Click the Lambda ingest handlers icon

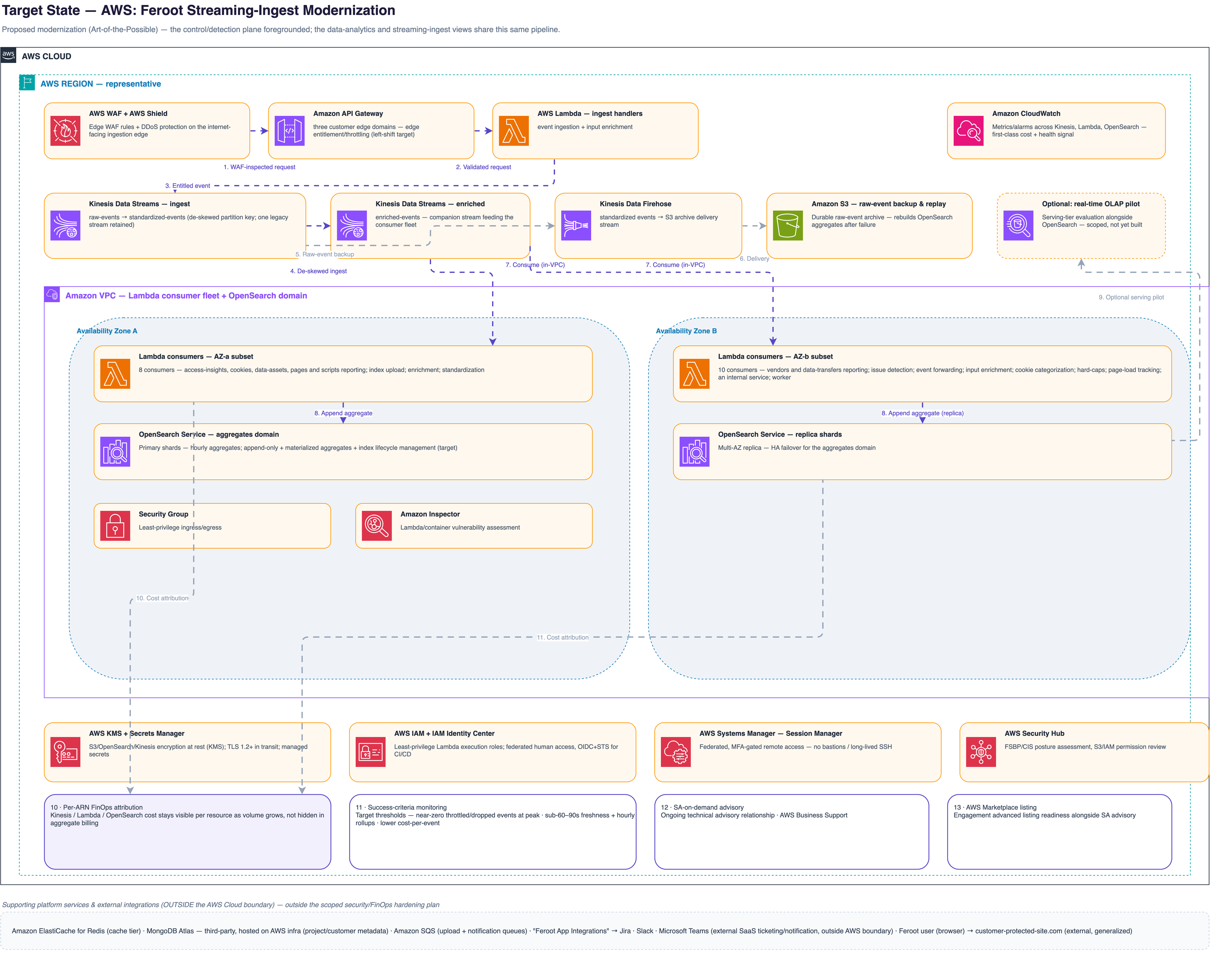pos(514,131)
